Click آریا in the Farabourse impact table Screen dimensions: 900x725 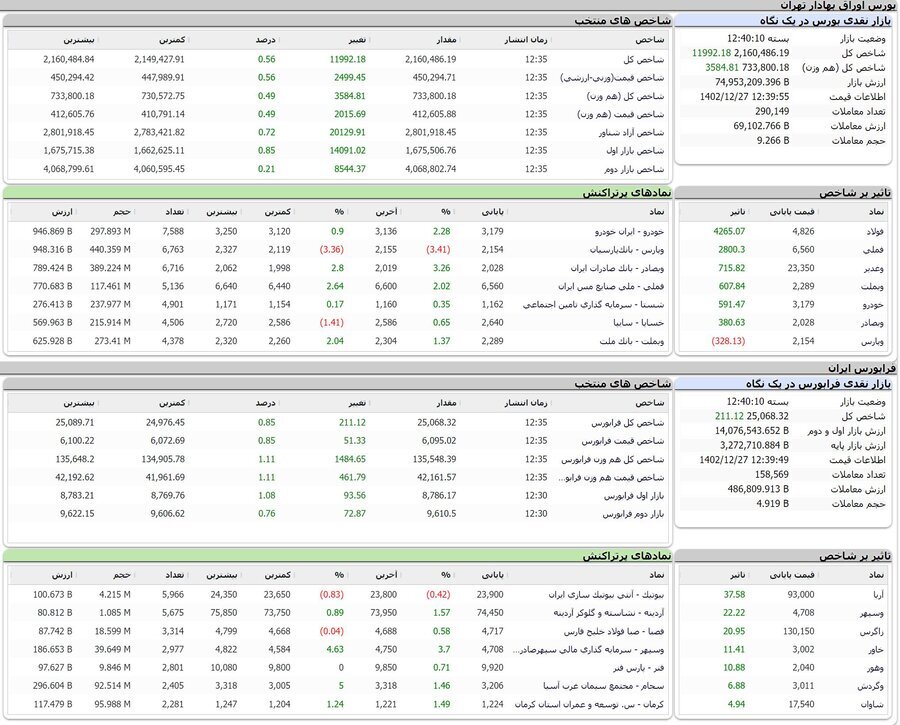coord(876,595)
